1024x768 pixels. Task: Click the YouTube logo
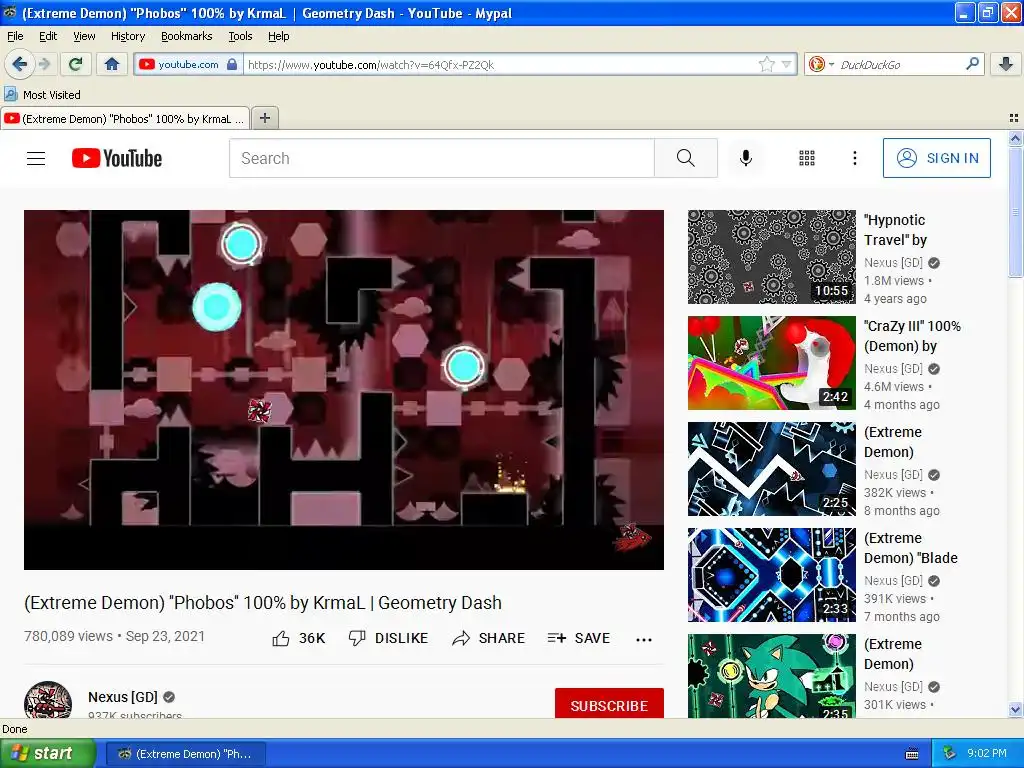click(117, 158)
